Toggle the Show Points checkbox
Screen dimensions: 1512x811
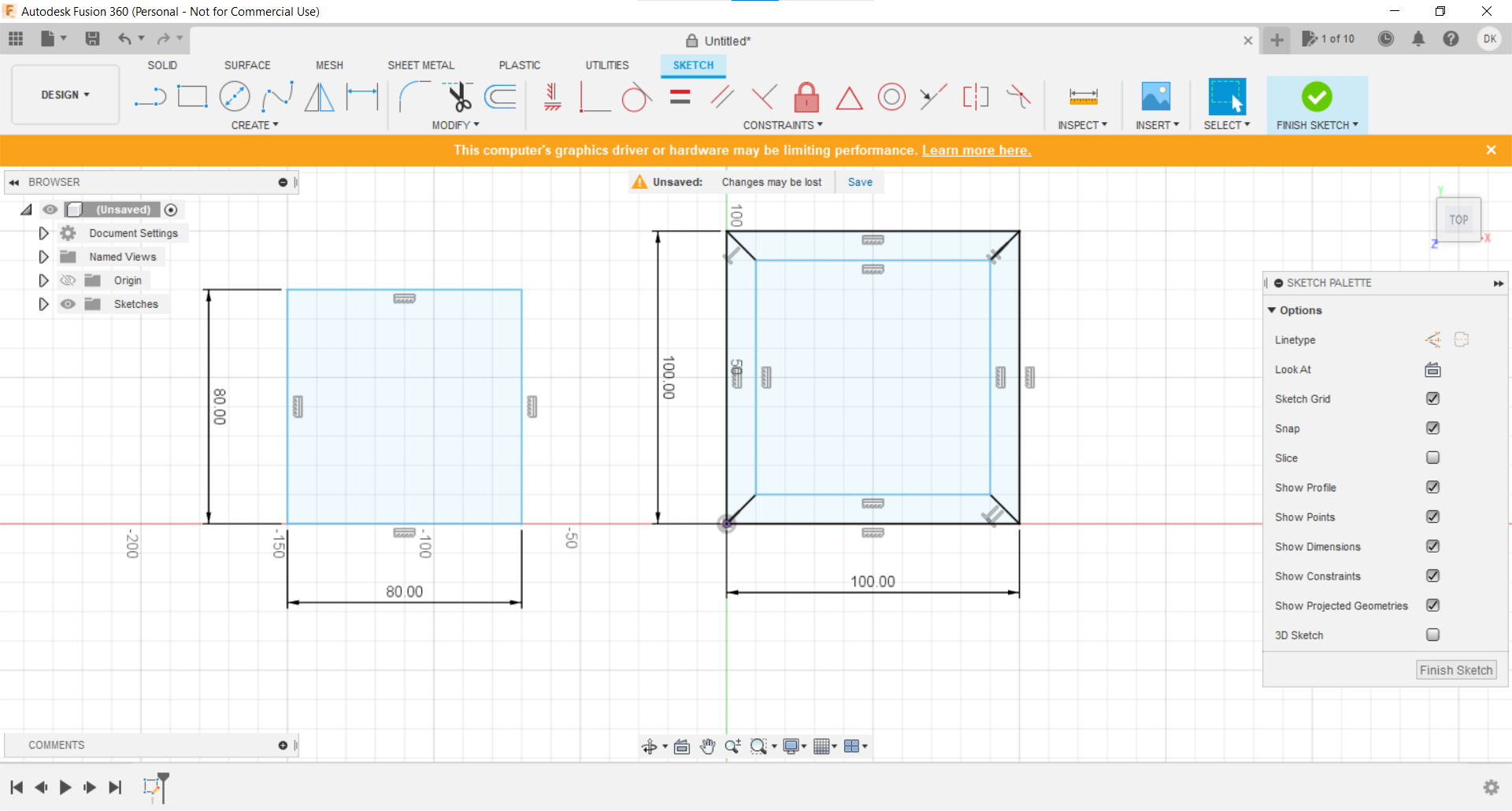[1432, 517]
